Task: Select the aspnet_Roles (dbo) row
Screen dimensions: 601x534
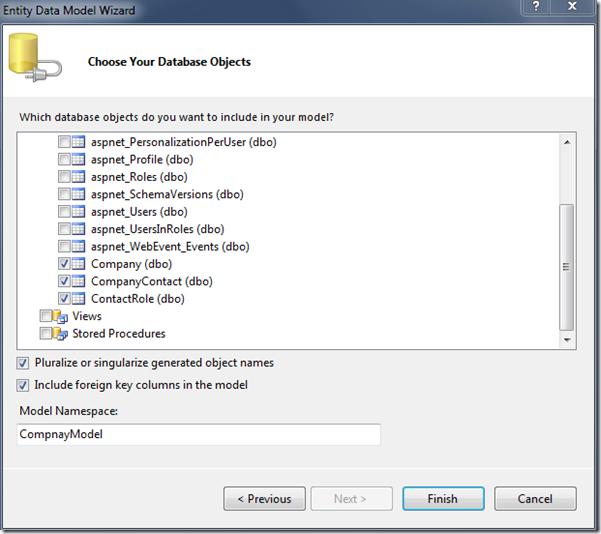Action: tap(139, 177)
